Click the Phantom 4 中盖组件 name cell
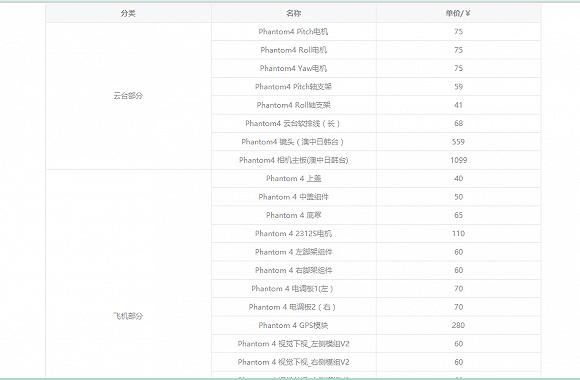The image size is (580, 380). (x=293, y=197)
